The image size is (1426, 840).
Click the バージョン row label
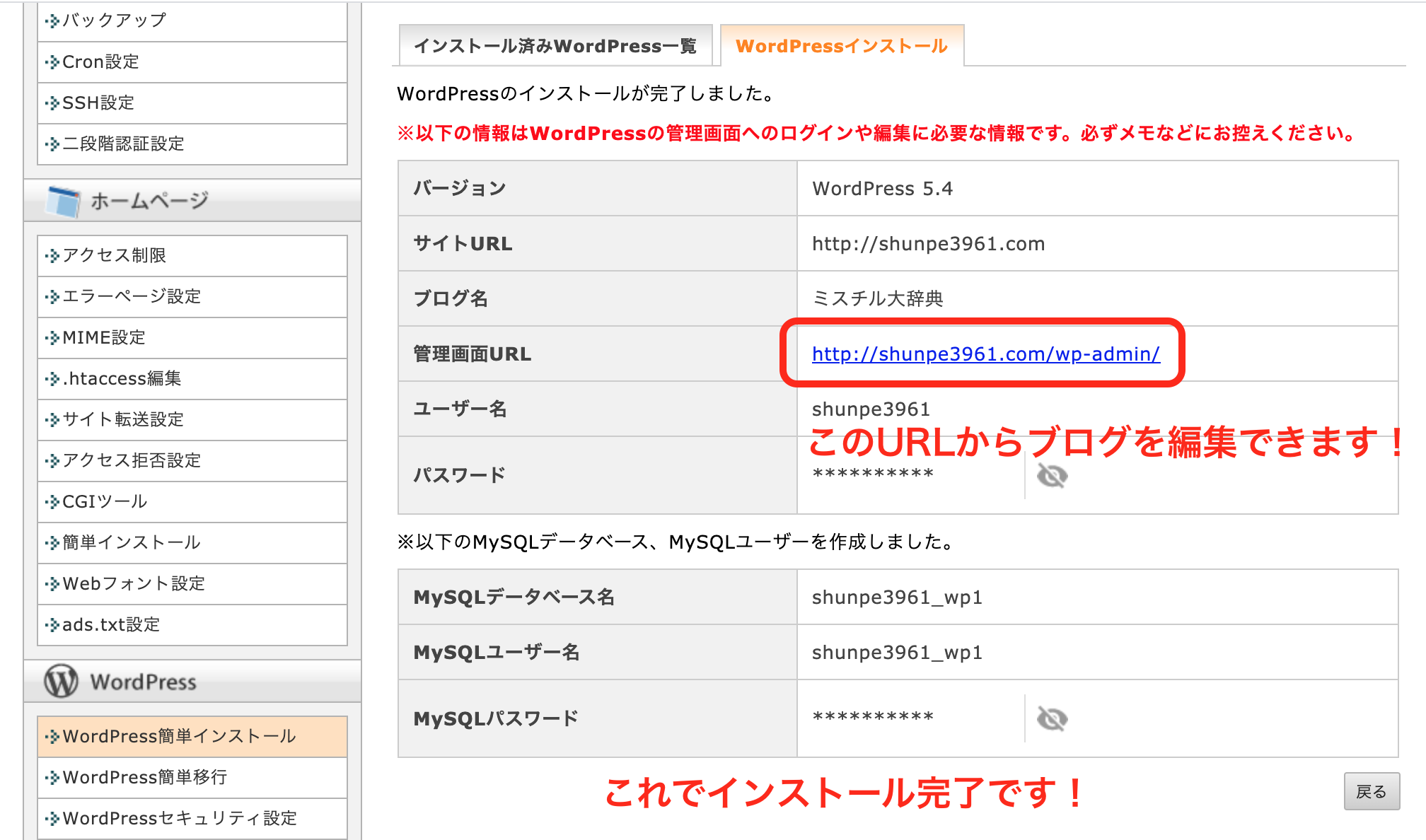(460, 189)
